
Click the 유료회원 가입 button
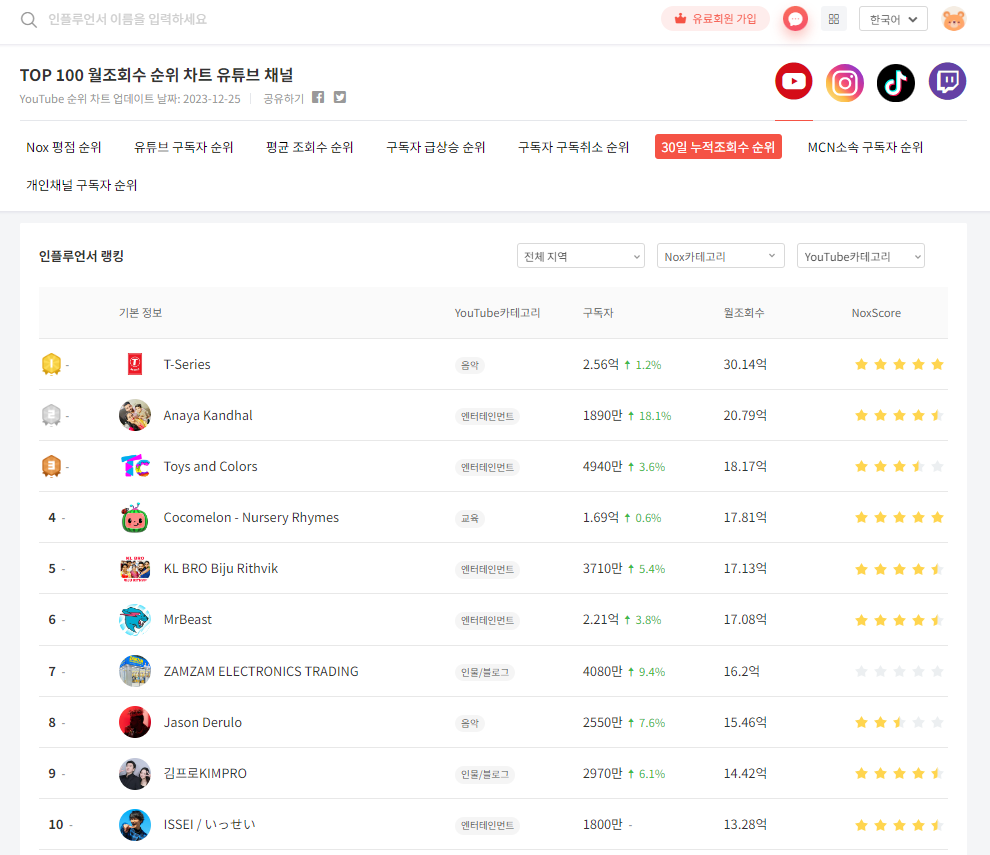coord(715,19)
